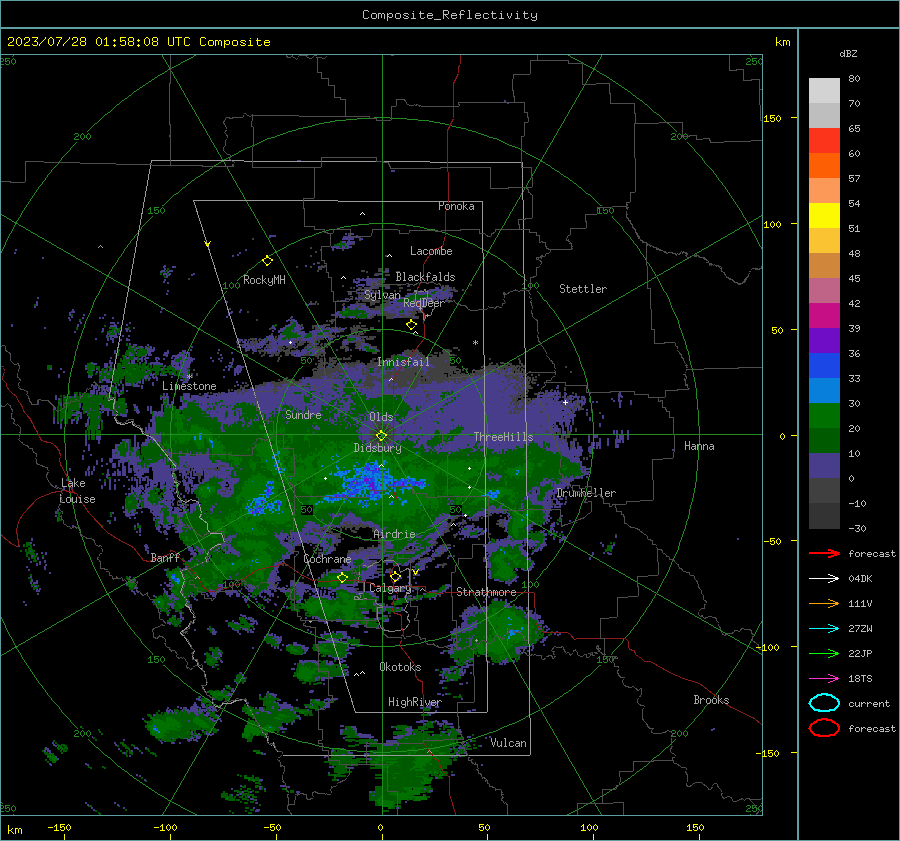The image size is (900, 841).
Task: Click the 2023/07/28 01:58:08 UTC timestamp
Action: [138, 42]
